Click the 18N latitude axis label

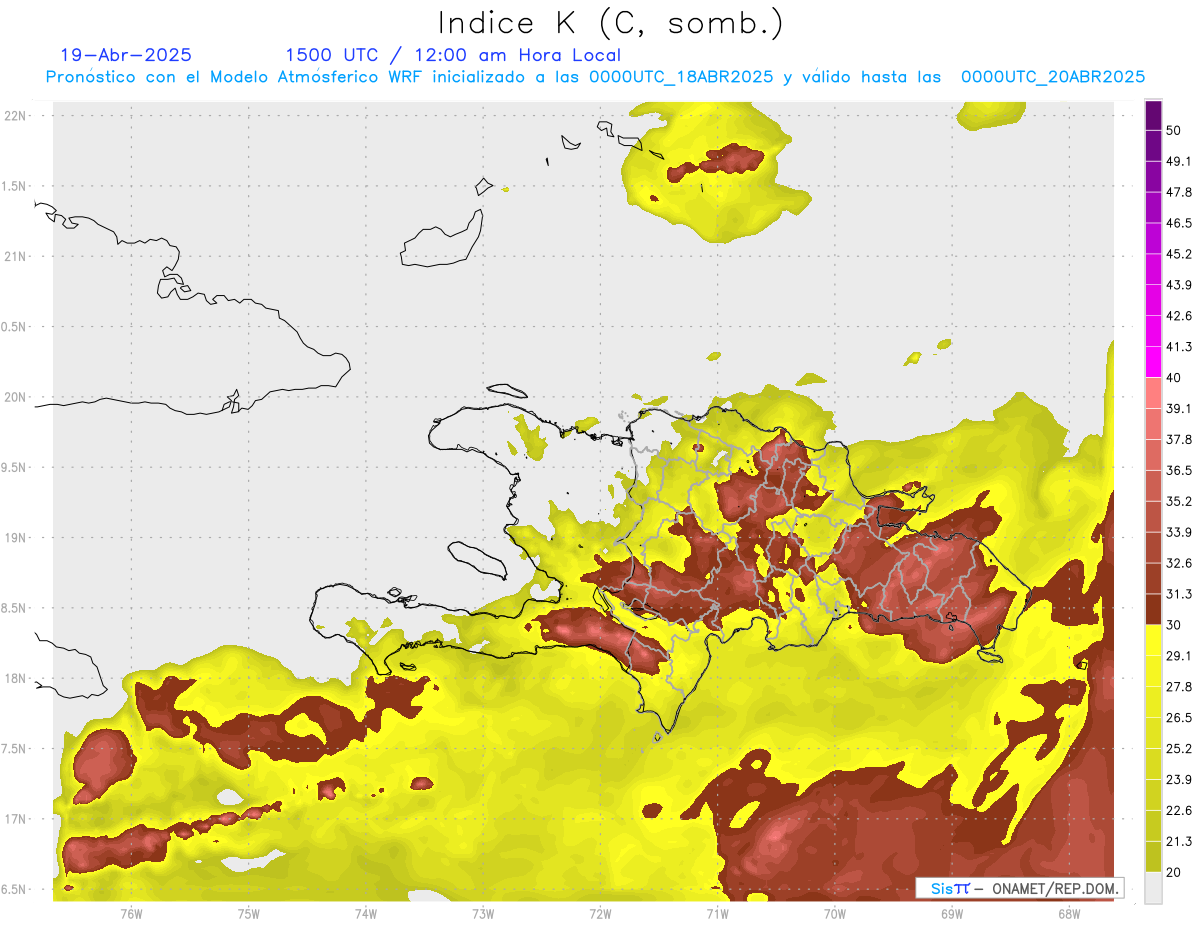[x=16, y=679]
